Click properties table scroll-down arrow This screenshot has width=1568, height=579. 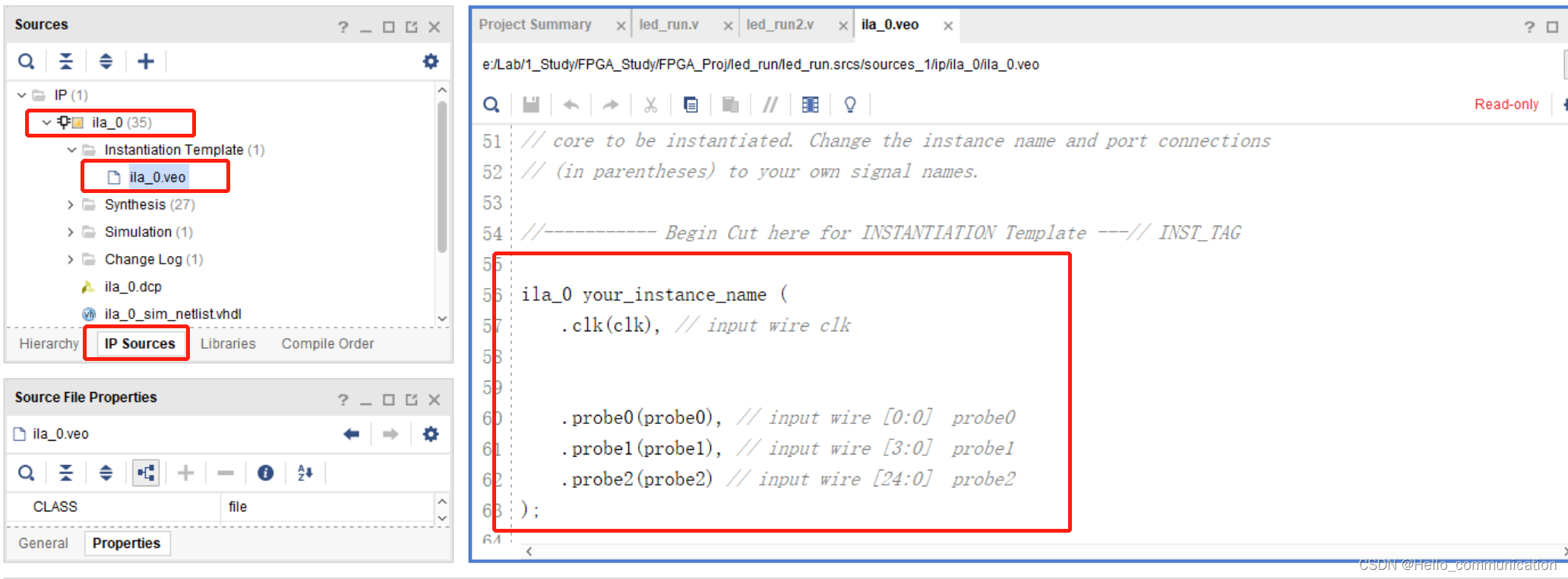tap(442, 518)
